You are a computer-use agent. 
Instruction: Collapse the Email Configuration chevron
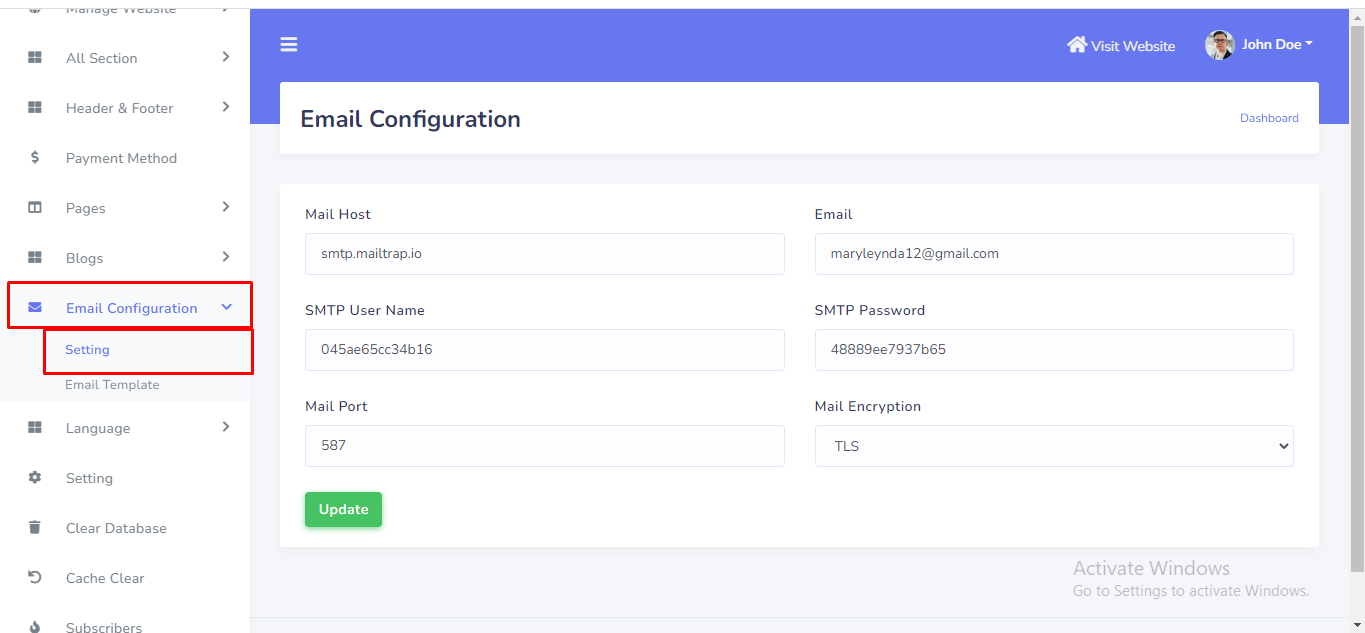(226, 308)
